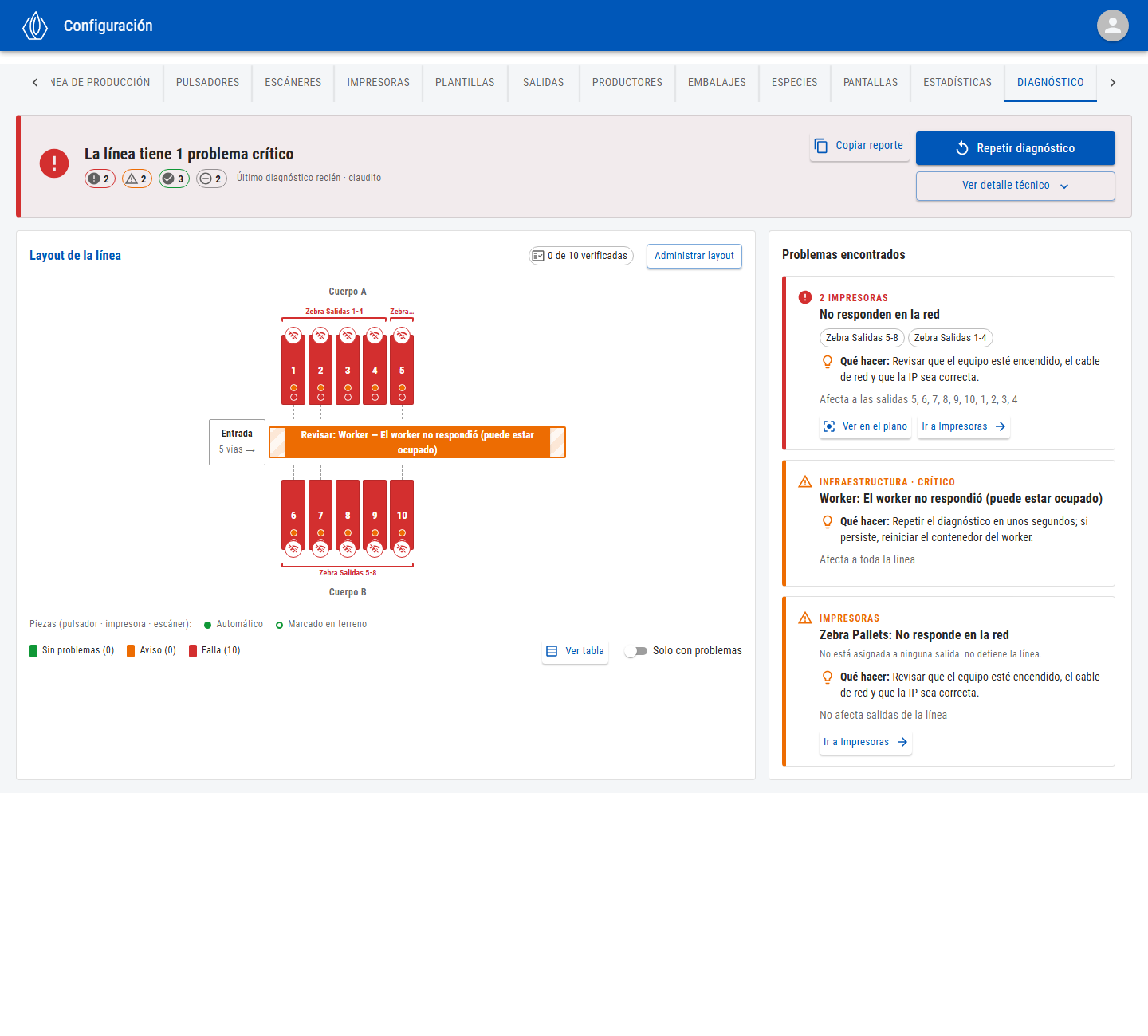Click the app logo in header
Screen dimensions: 1148x1036
click(x=35, y=26)
